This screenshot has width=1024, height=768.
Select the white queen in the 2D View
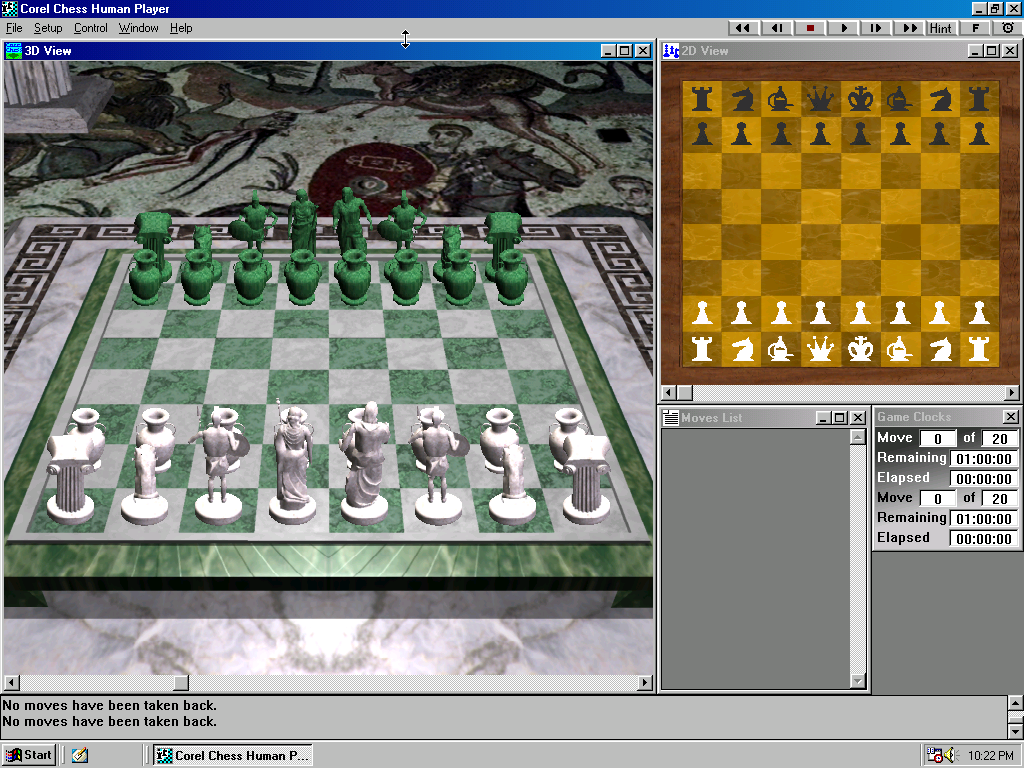(x=820, y=349)
